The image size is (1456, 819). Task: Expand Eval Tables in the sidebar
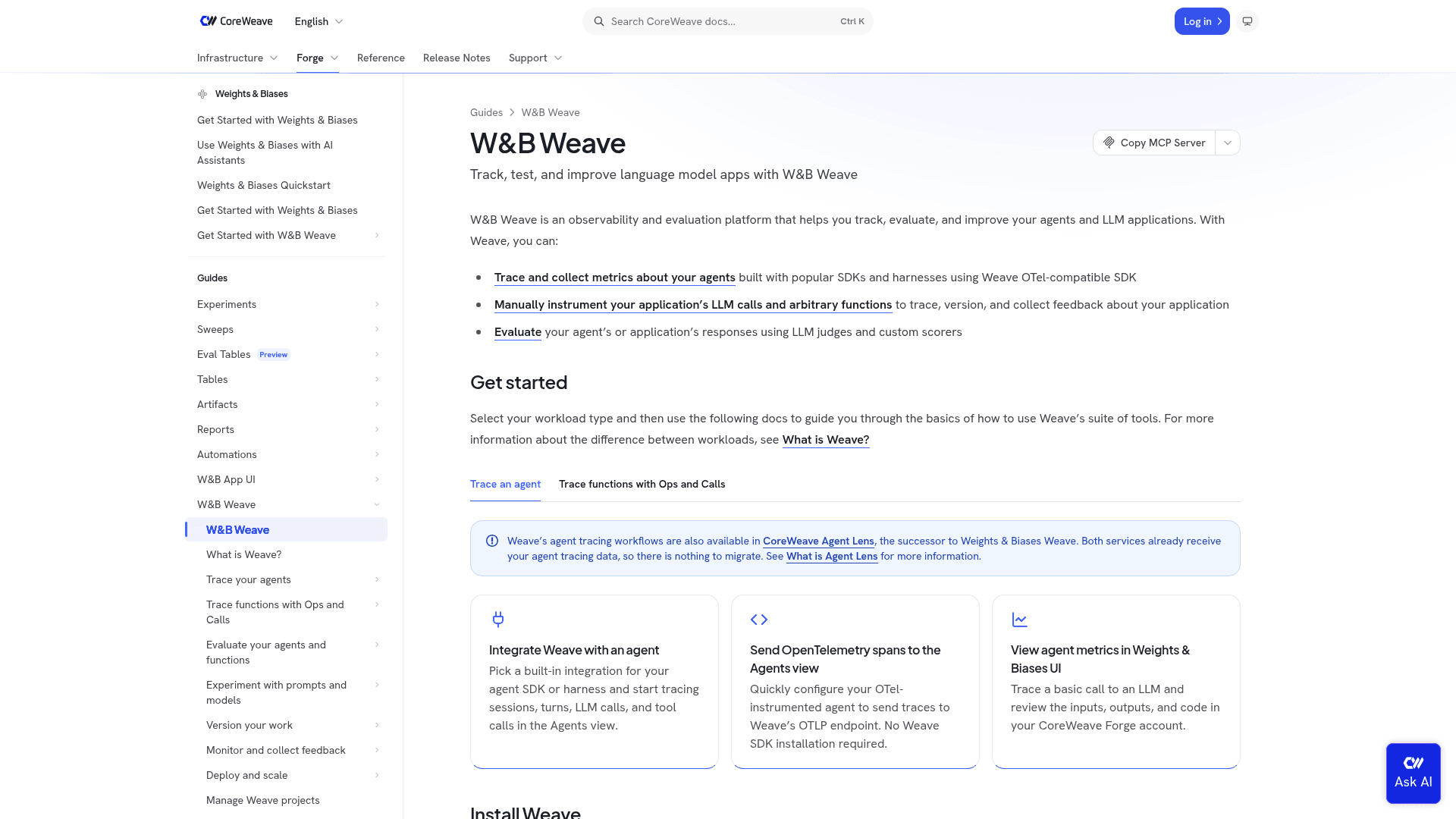pos(287,354)
